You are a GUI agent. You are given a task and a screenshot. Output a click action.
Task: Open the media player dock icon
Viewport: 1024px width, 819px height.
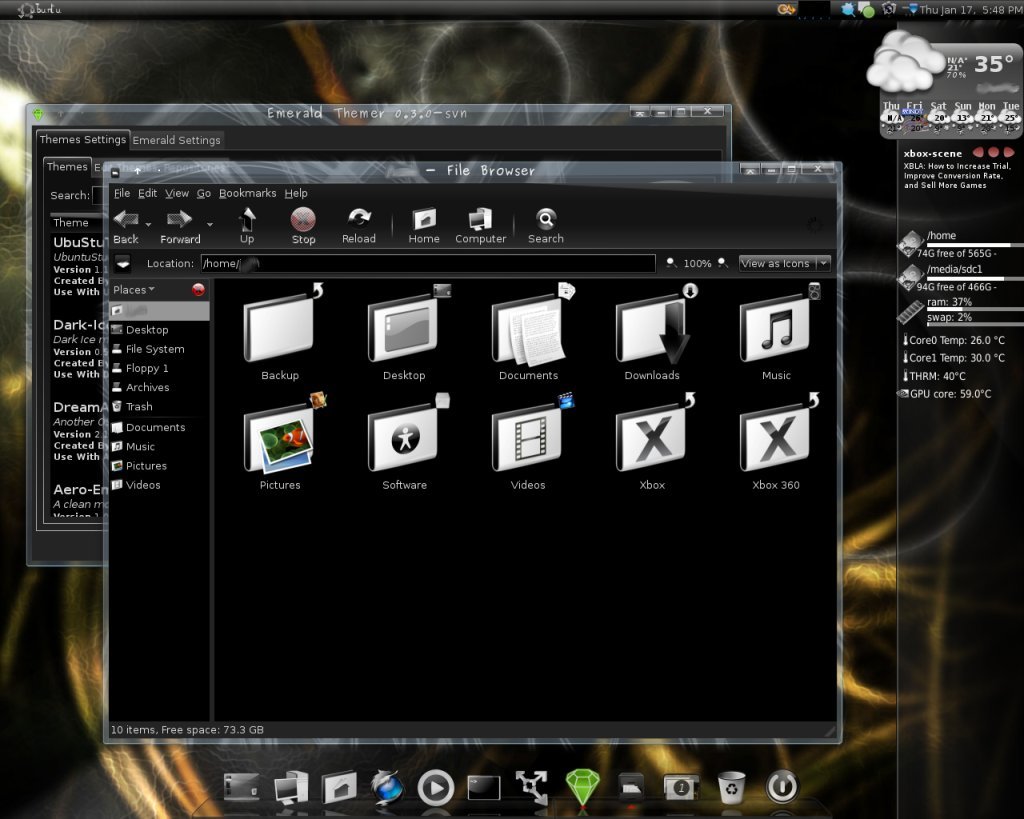436,788
